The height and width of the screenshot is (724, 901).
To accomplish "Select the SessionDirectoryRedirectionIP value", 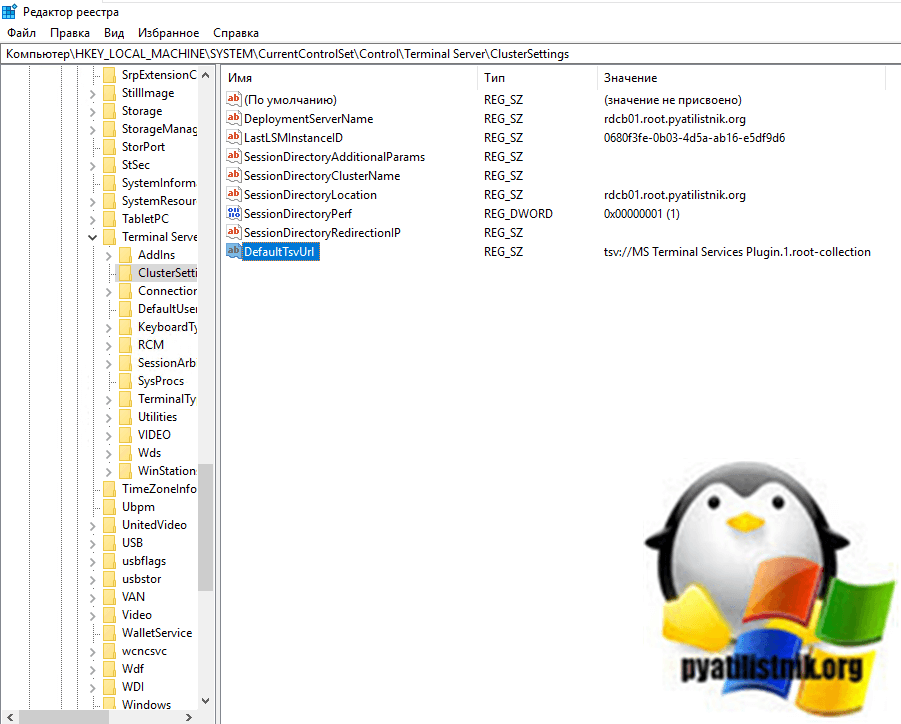I will pyautogui.click(x=322, y=233).
